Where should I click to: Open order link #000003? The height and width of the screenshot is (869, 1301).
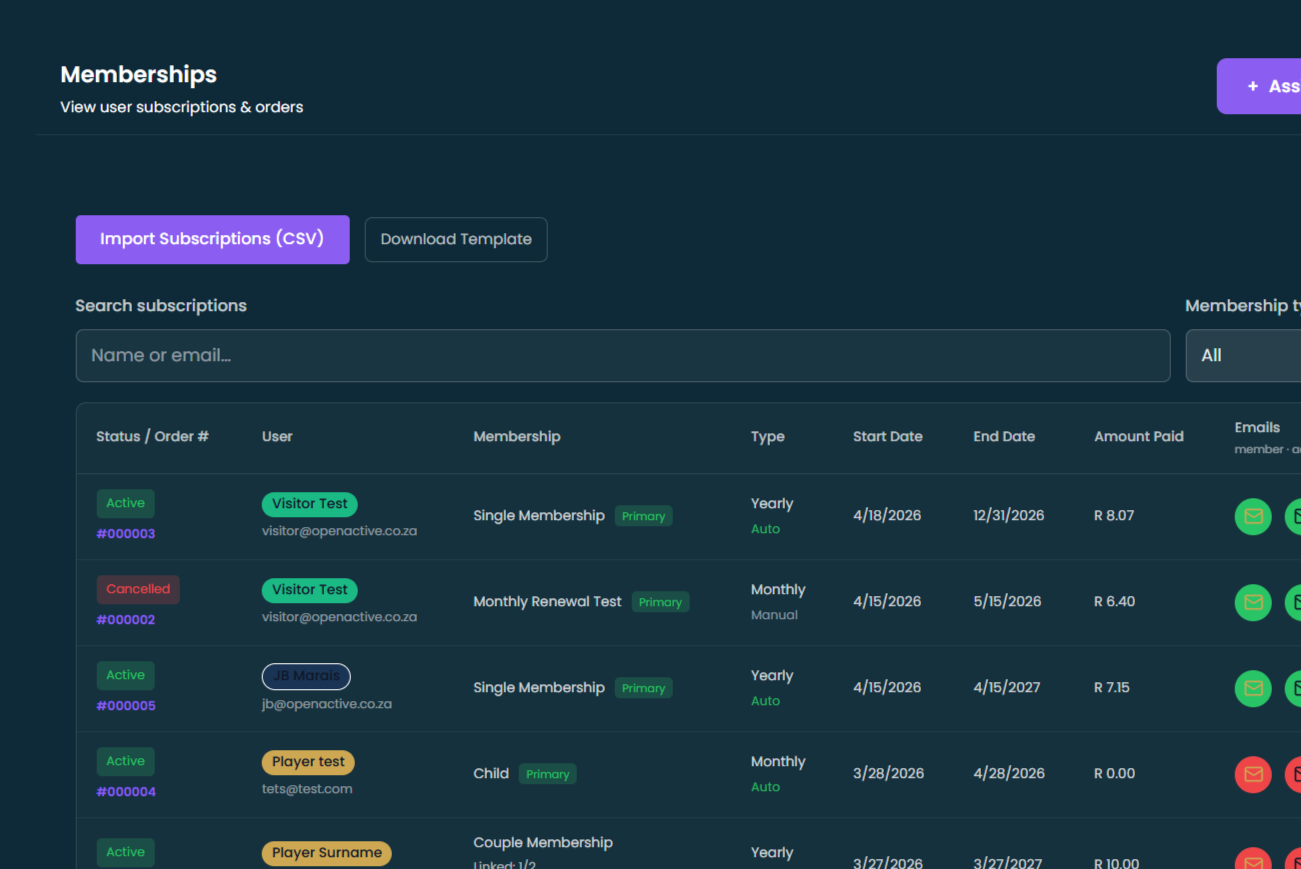click(x=126, y=534)
